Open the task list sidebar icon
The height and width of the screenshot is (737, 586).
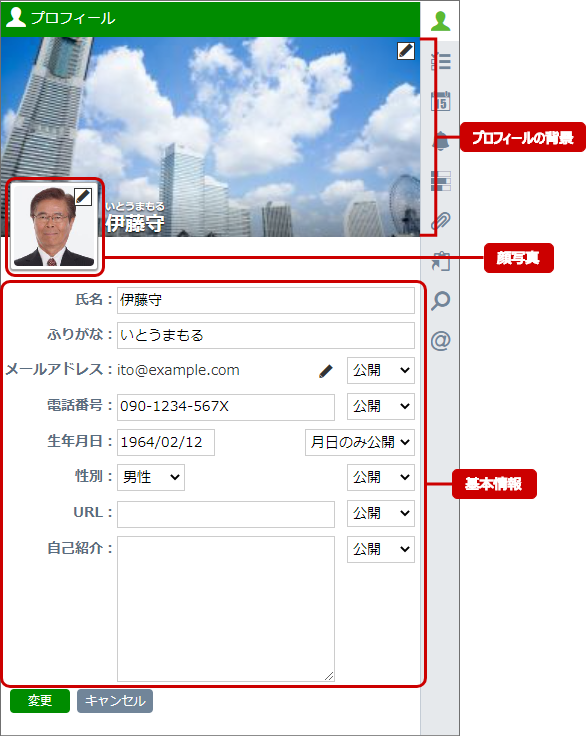click(x=441, y=61)
